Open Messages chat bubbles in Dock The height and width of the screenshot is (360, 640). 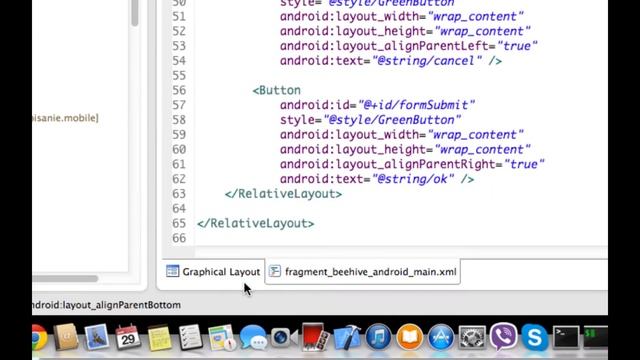tap(253, 337)
